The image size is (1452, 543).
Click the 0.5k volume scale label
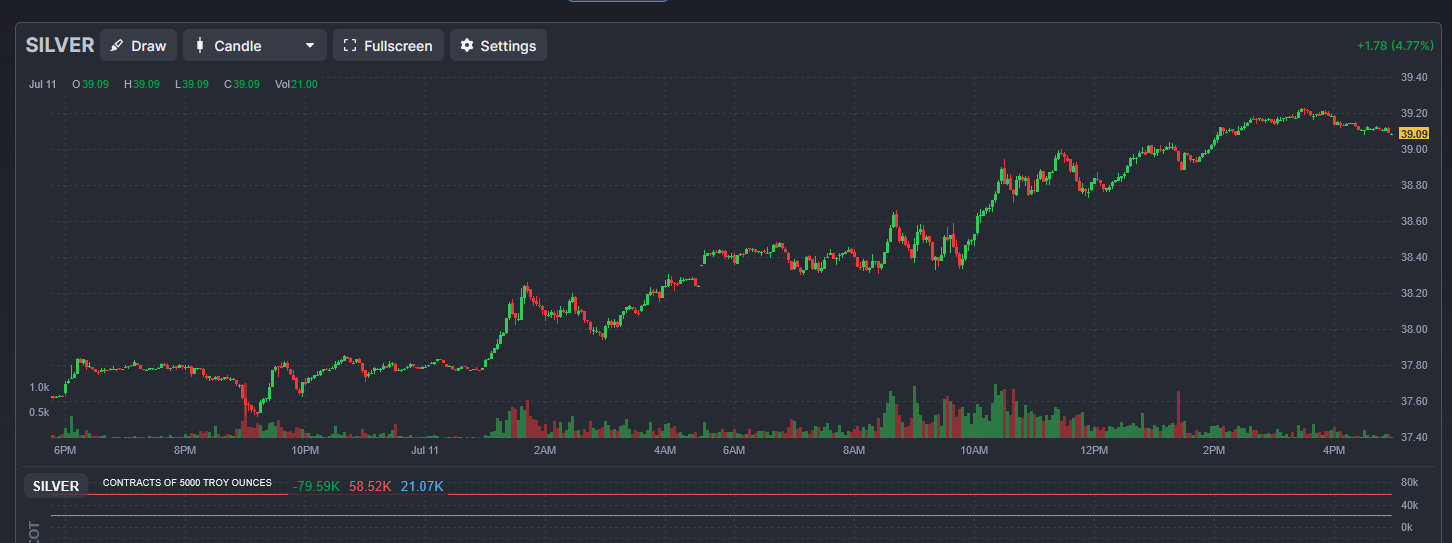click(39, 412)
